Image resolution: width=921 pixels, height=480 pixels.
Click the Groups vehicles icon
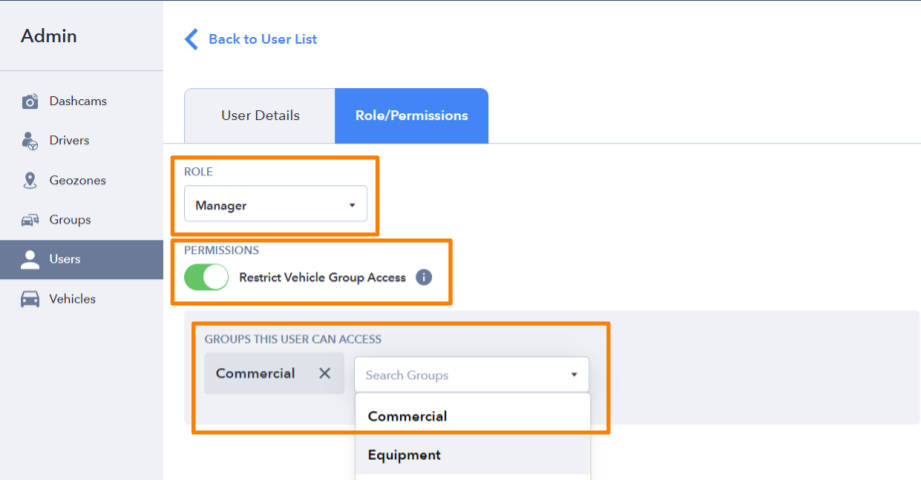30,220
